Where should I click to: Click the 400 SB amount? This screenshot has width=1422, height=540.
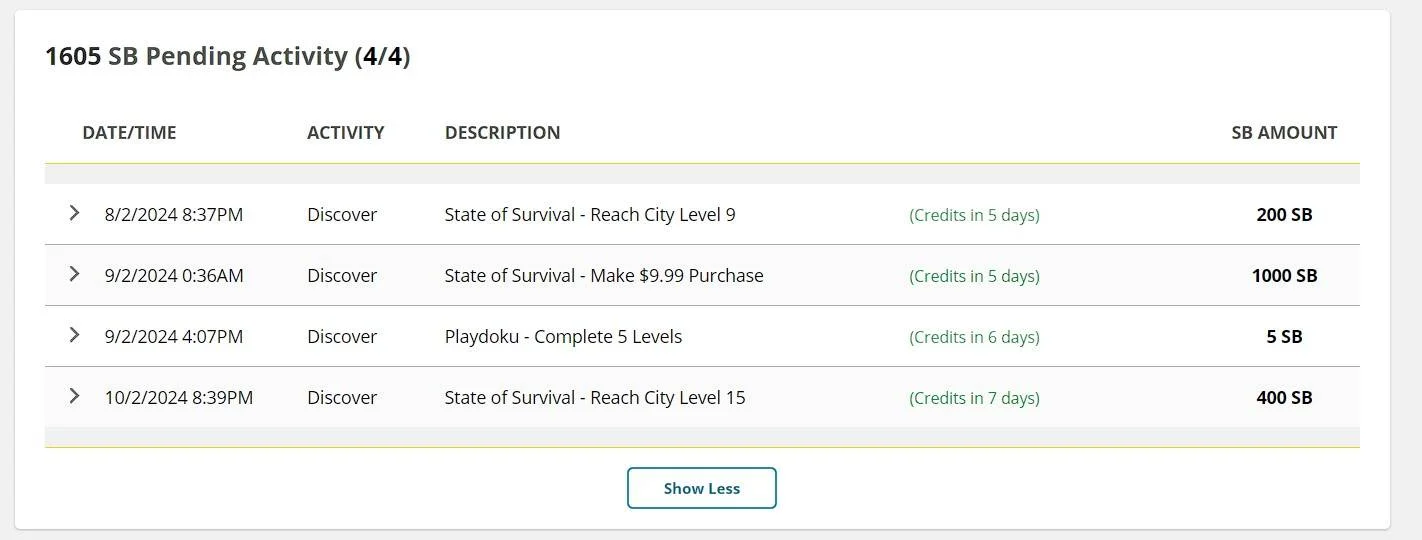pos(1284,397)
